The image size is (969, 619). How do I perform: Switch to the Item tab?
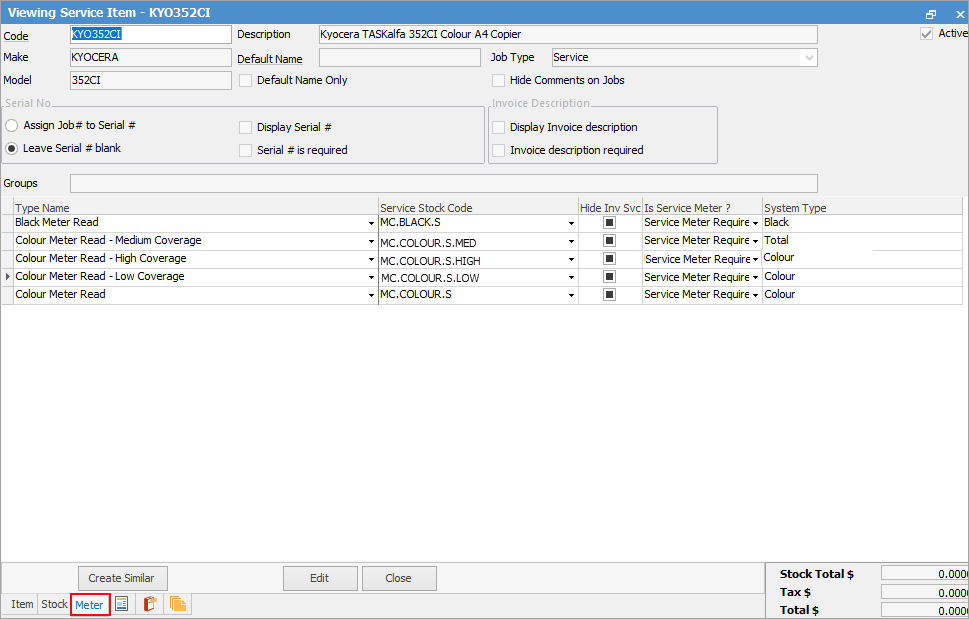coord(22,604)
